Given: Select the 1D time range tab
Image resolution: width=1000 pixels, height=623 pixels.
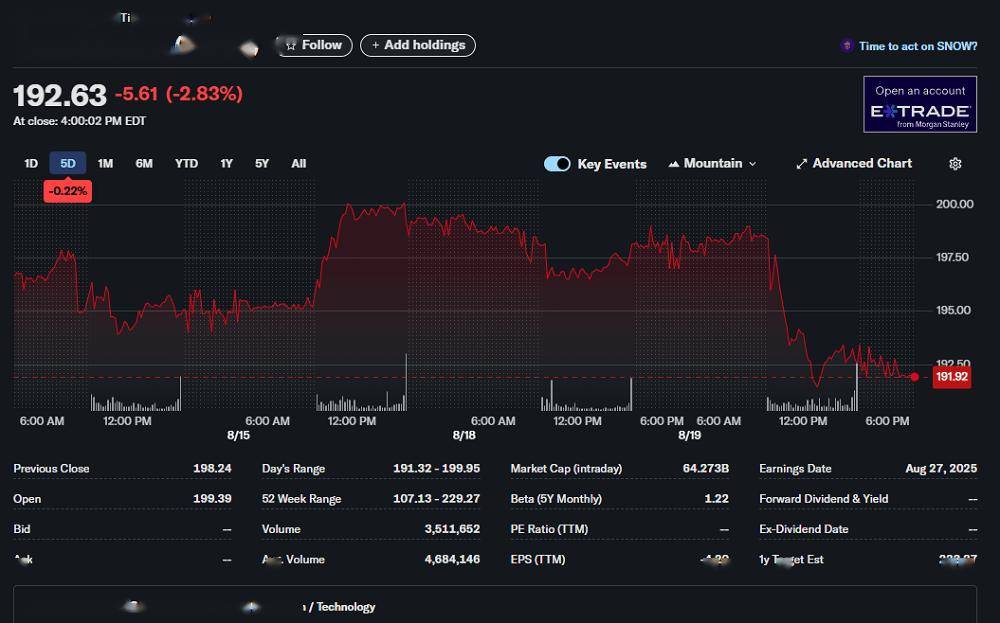Looking at the screenshot, I should click(x=31, y=164).
